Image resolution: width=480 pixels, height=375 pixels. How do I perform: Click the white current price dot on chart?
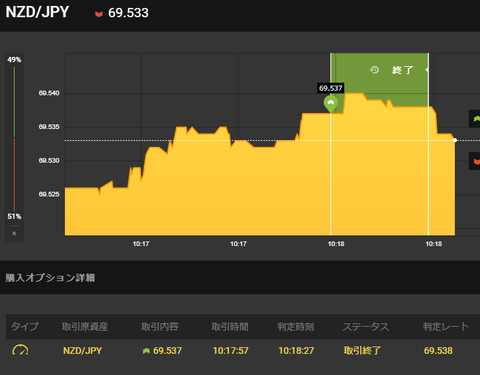point(455,140)
